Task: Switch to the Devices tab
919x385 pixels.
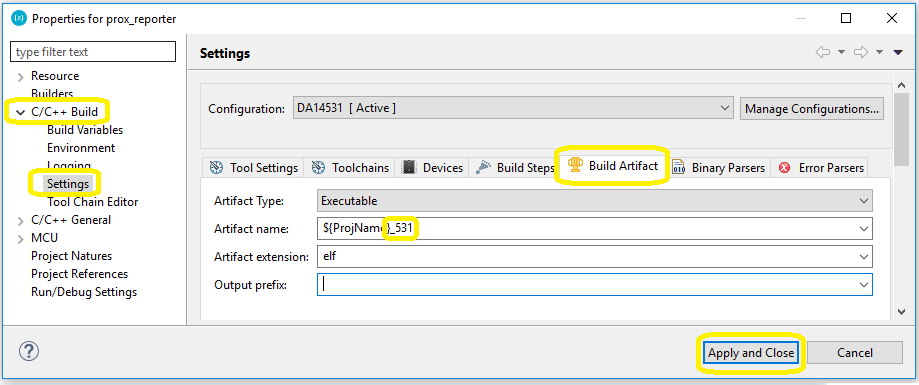Action: (433, 168)
